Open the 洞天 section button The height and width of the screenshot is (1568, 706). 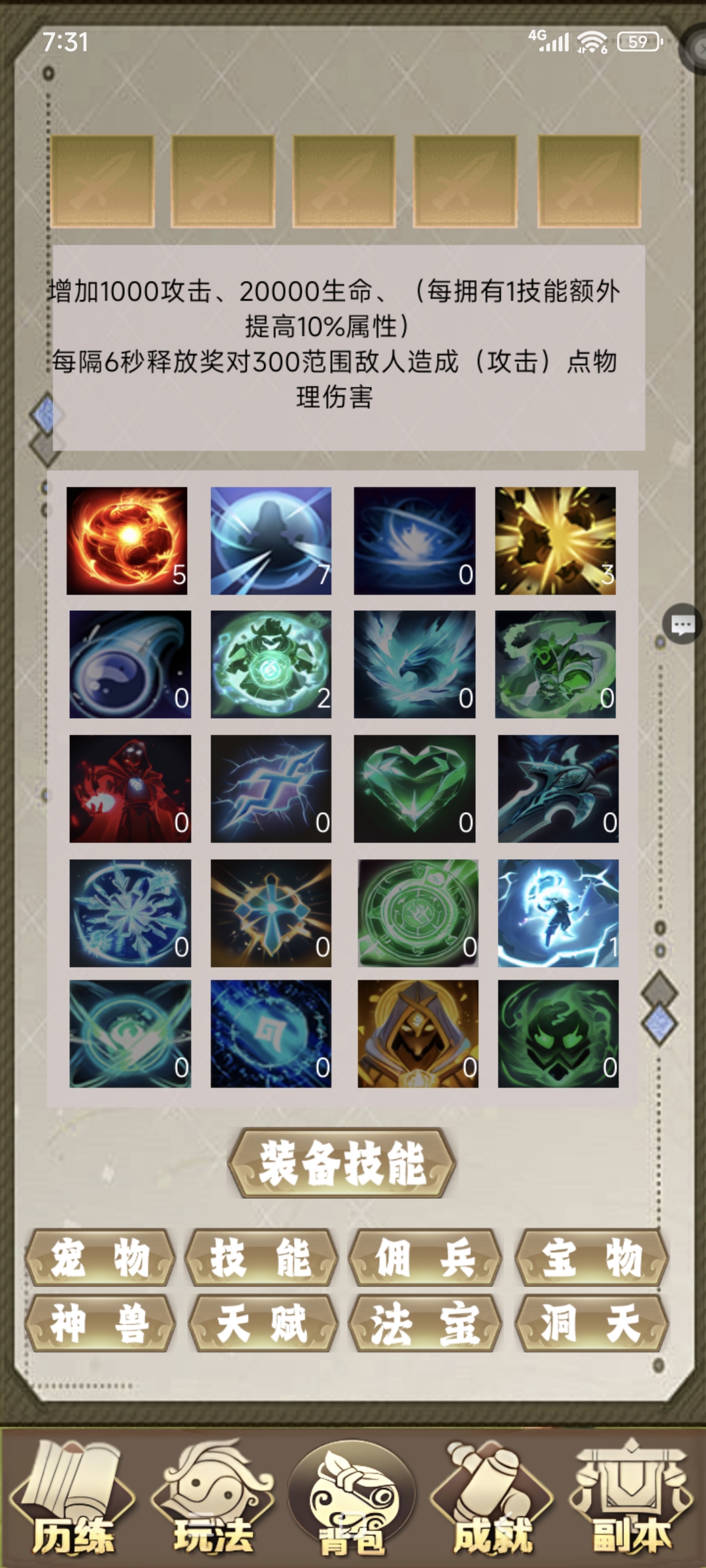pos(592,1323)
